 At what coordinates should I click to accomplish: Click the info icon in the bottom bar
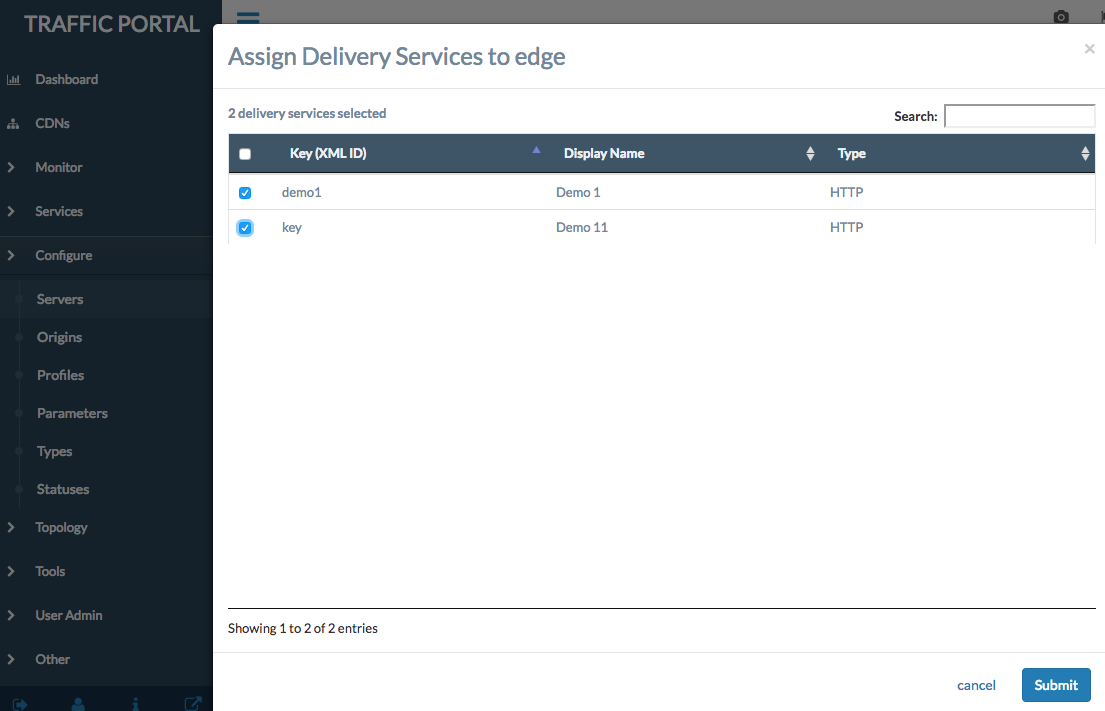click(136, 703)
